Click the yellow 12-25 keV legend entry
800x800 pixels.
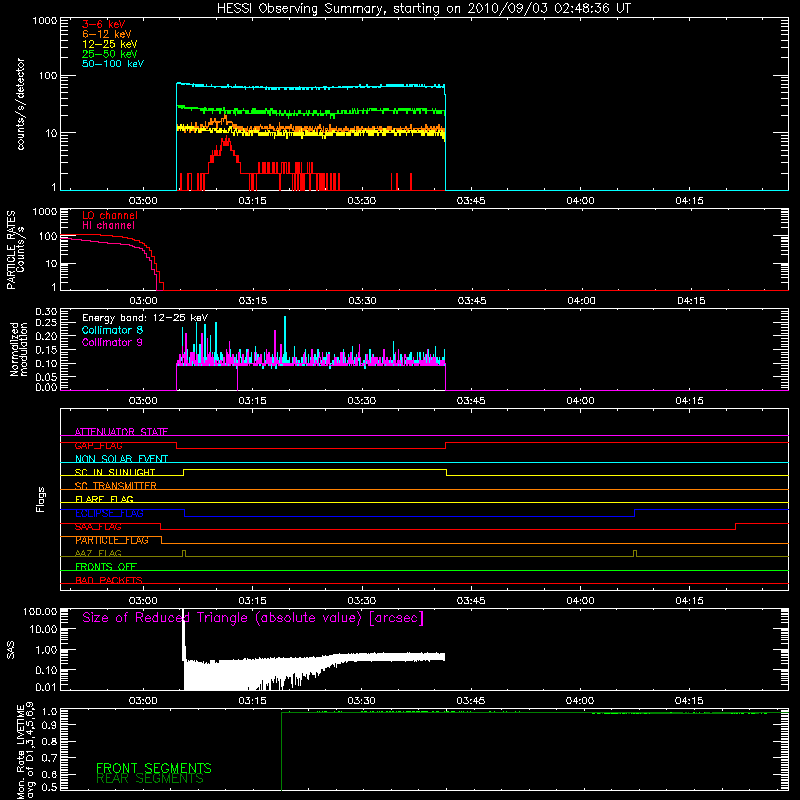click(x=110, y=44)
